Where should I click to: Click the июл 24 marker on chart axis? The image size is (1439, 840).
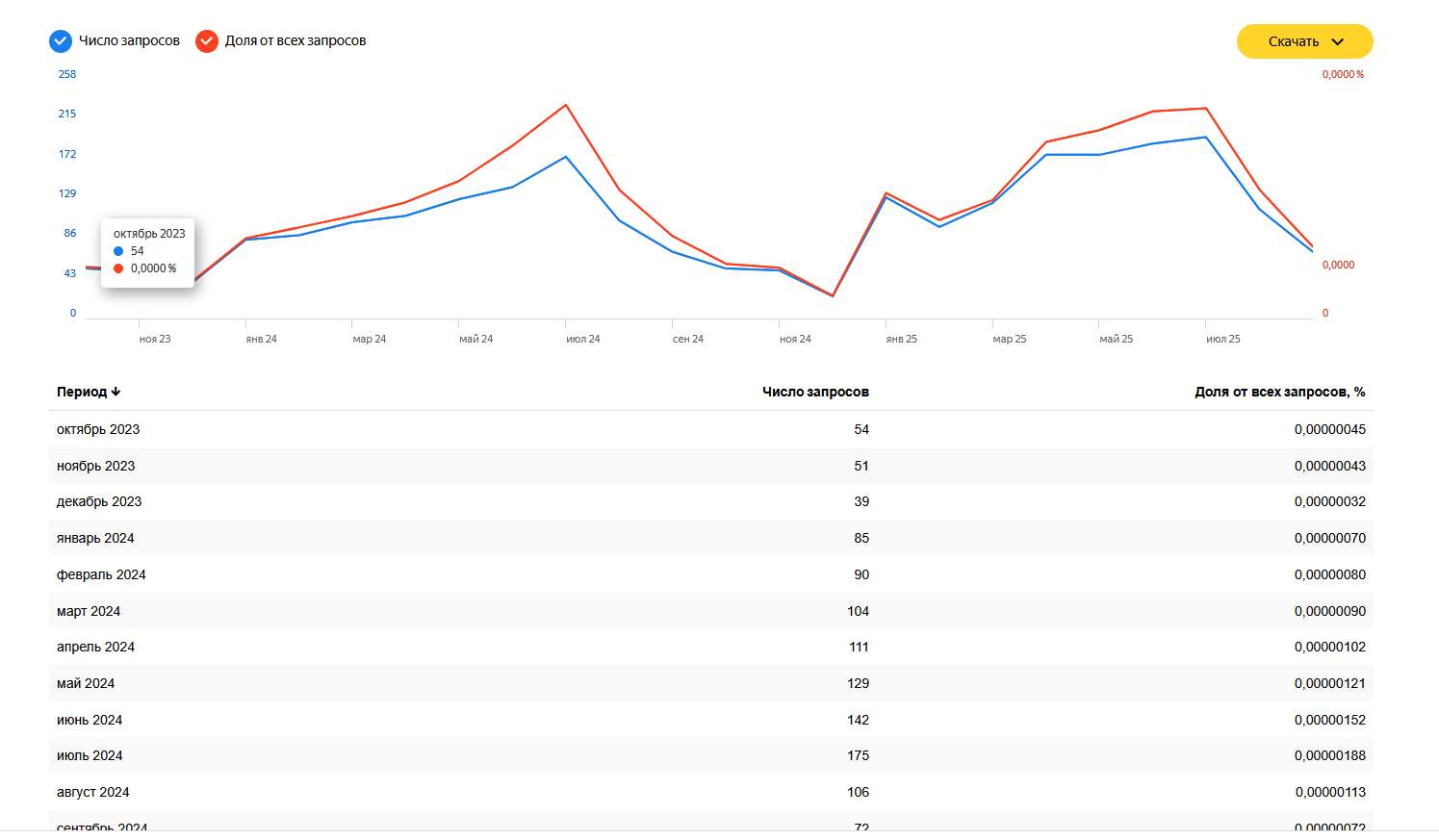[582, 339]
